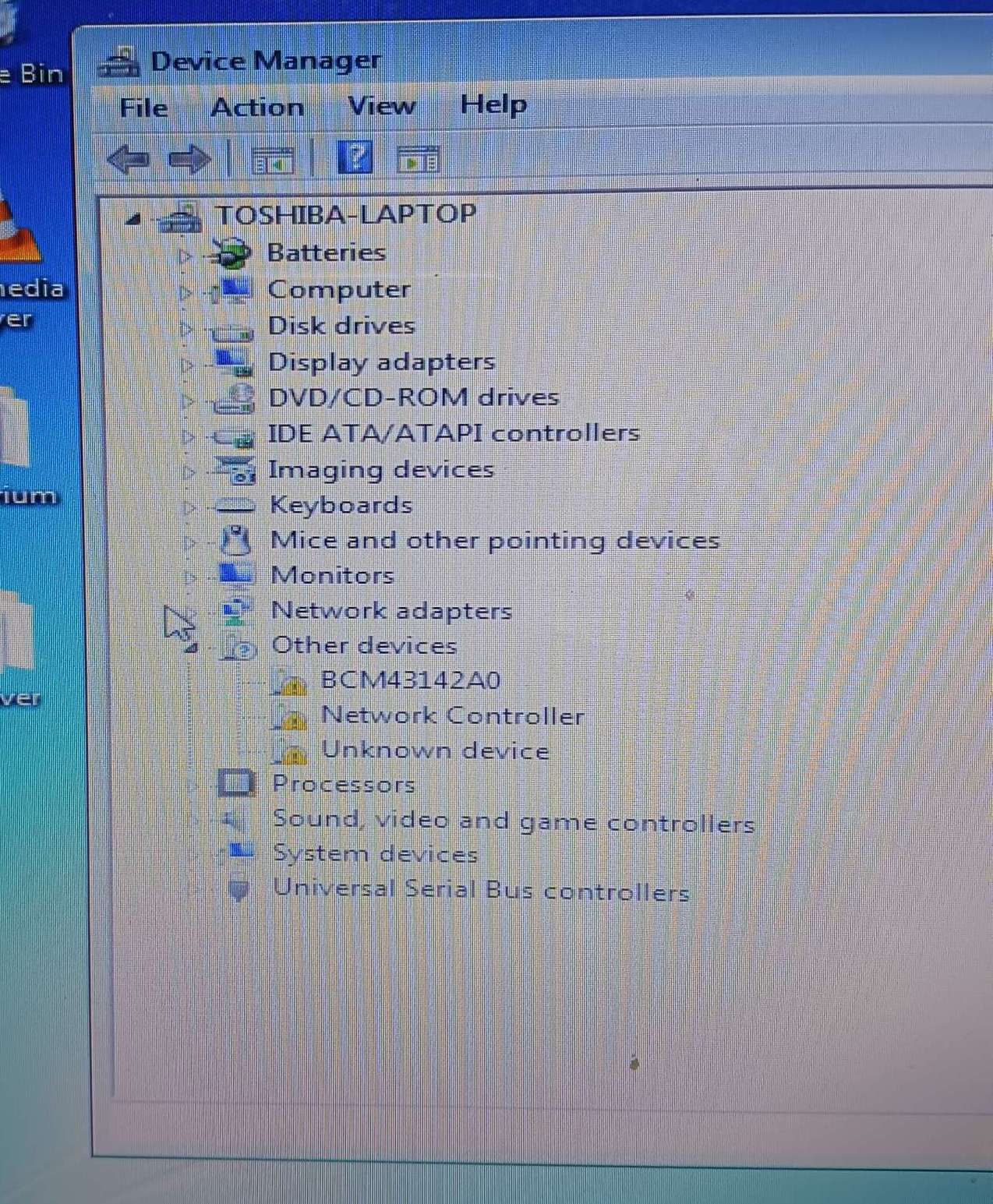Click the Forward arrow toolbar icon
Image resolution: width=993 pixels, height=1204 pixels.
point(189,160)
